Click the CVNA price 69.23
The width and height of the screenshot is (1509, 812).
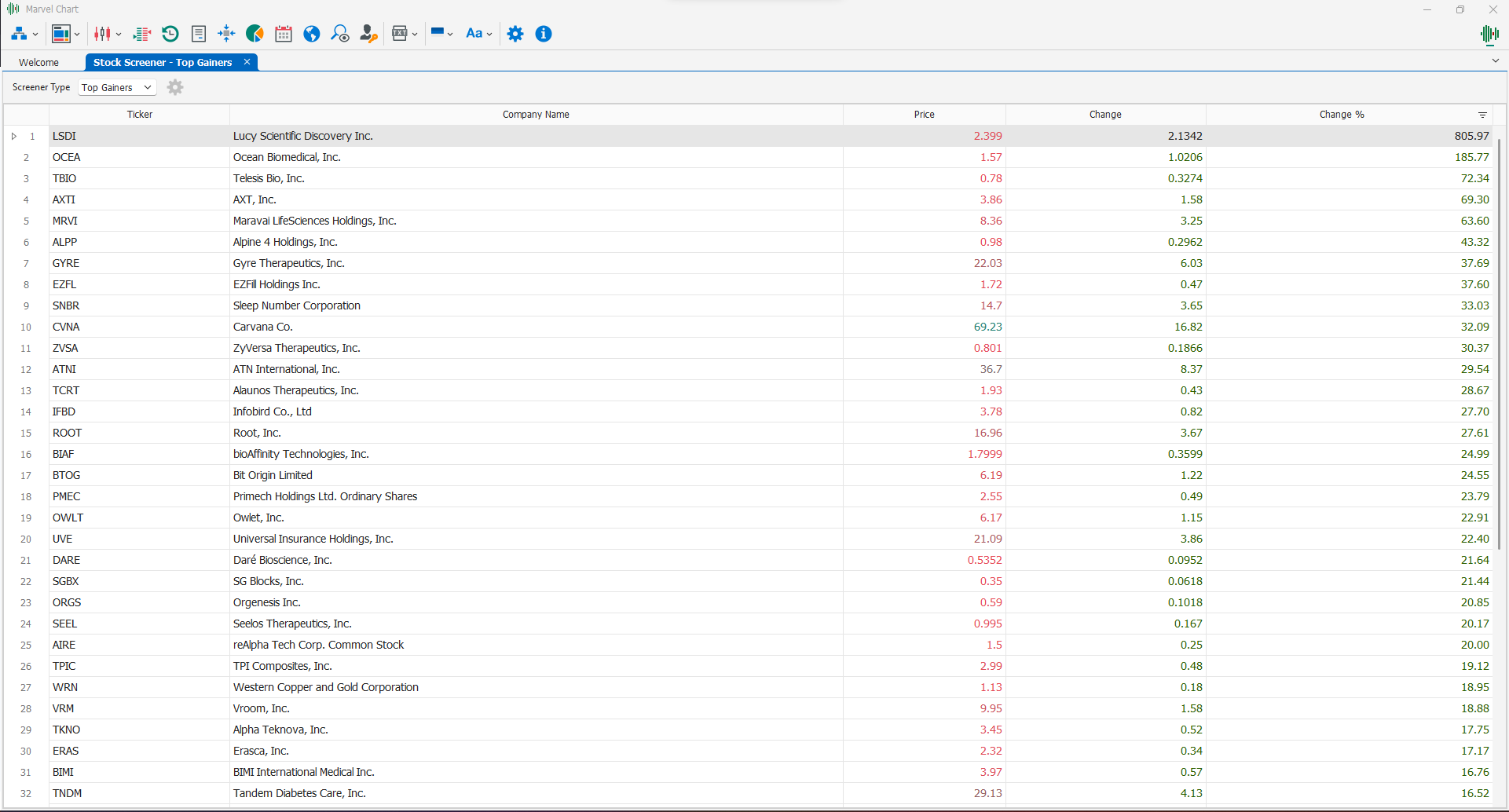(987, 327)
